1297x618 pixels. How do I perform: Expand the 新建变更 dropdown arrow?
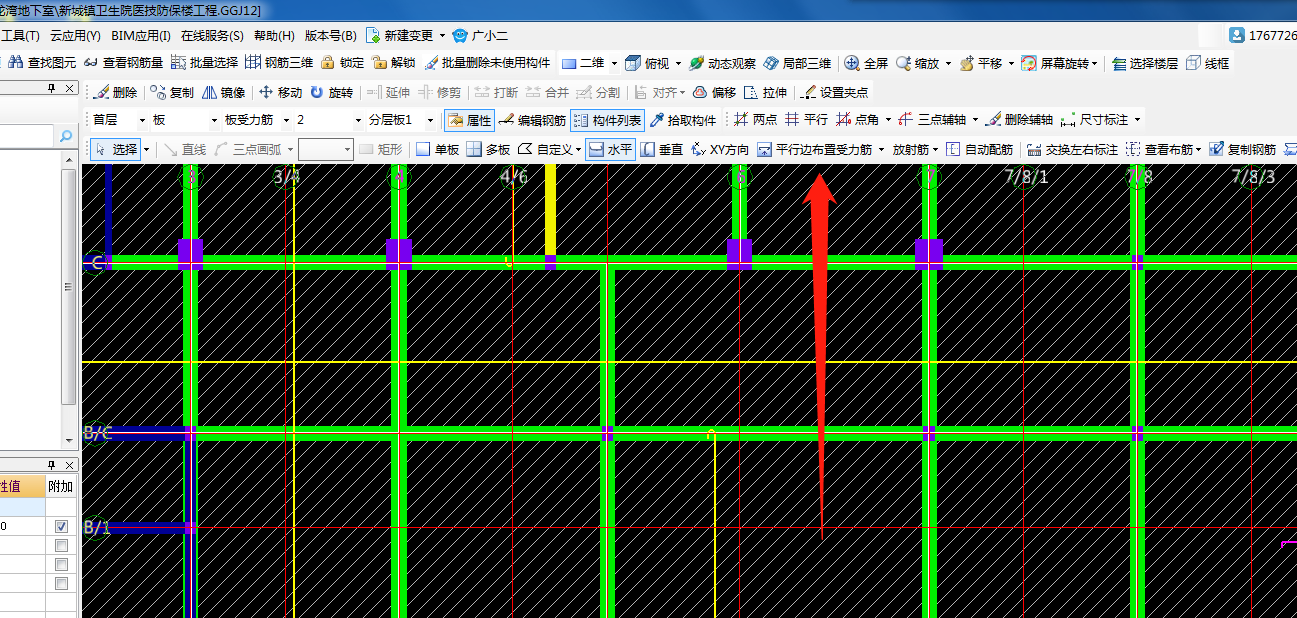(442, 35)
